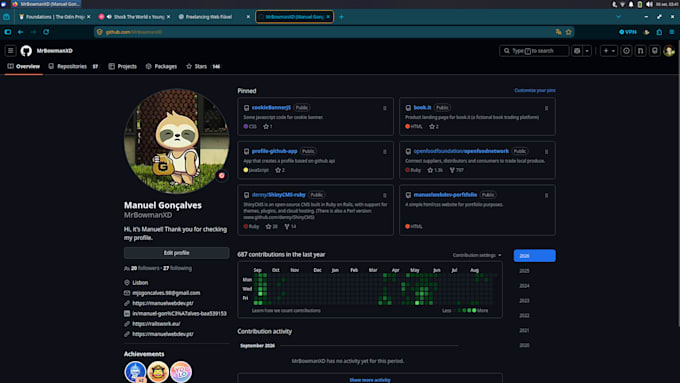Click the first Achievements badge
This screenshot has width=680, height=383.
pyautogui.click(x=135, y=372)
